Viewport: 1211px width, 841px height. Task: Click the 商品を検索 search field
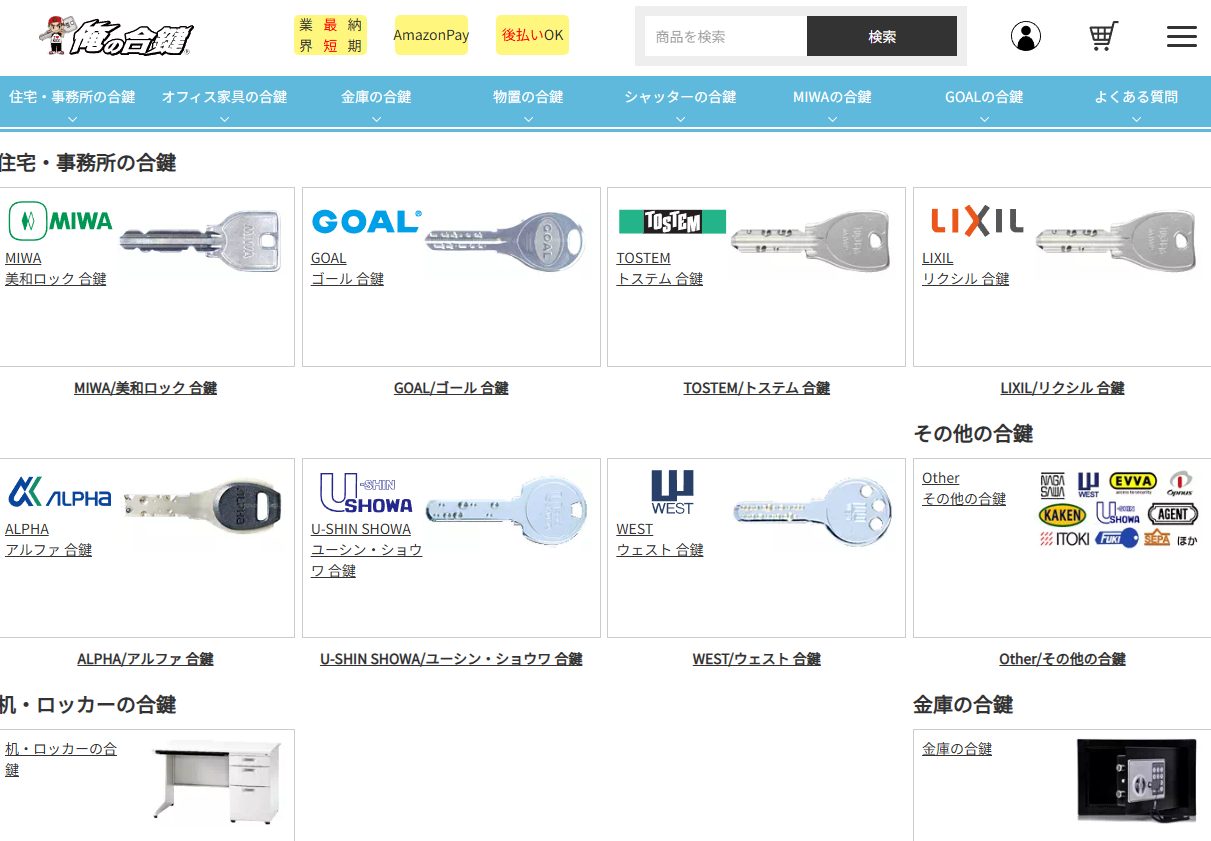[726, 37]
